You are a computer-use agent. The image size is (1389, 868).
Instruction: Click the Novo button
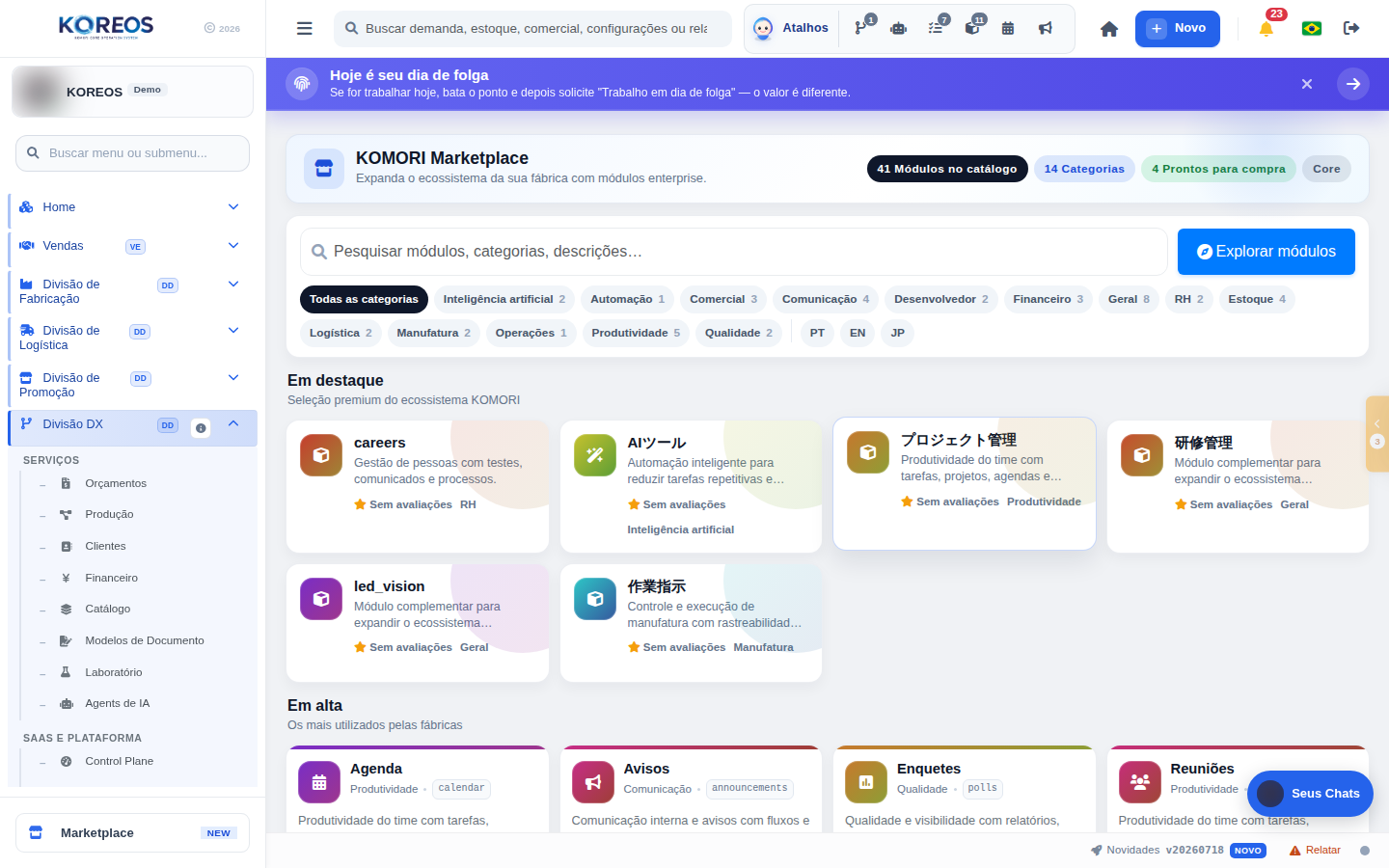pos(1178,28)
